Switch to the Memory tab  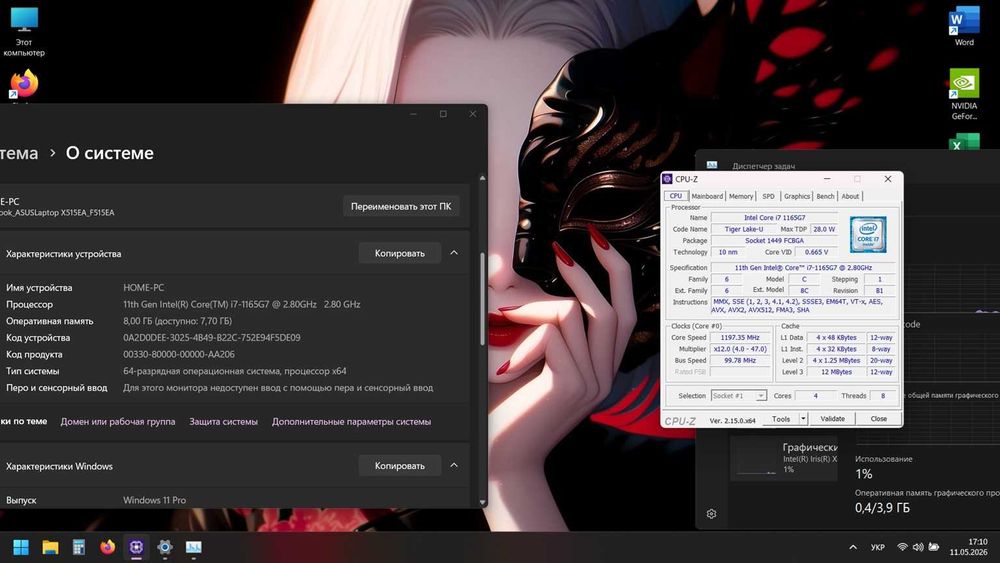point(740,196)
